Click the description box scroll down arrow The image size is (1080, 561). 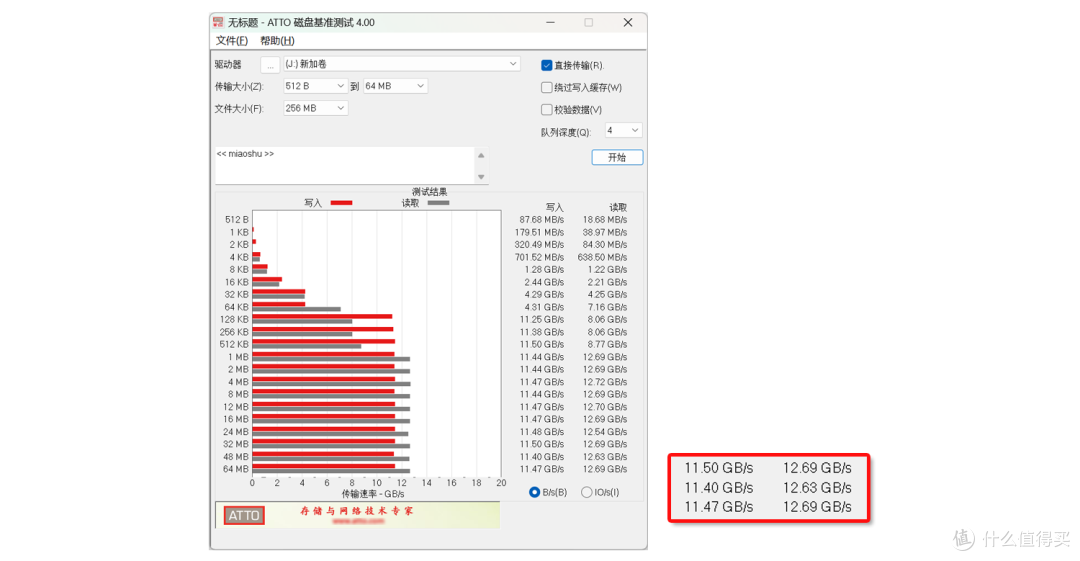coord(481,177)
